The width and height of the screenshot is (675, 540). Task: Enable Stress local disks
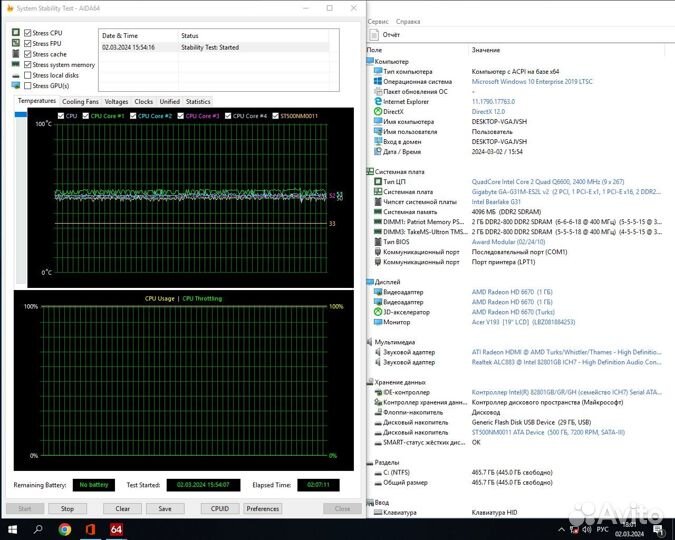[x=28, y=75]
